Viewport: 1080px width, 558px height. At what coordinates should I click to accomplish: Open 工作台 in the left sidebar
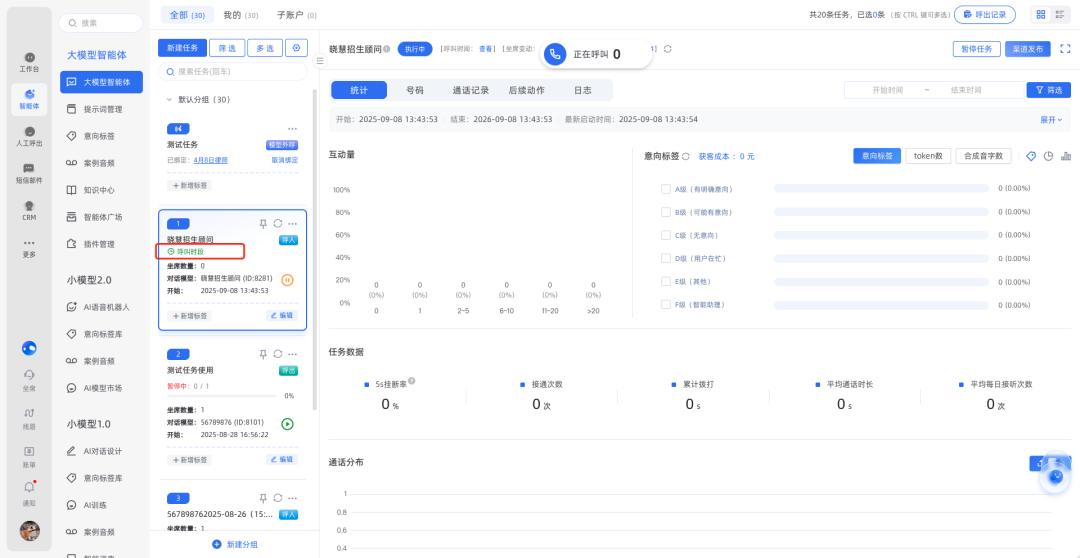29,62
